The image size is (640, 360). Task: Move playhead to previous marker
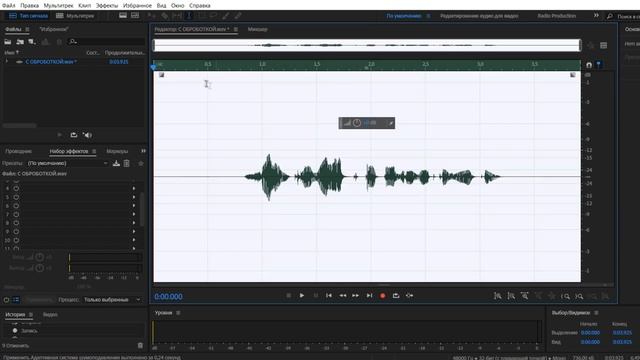click(x=329, y=296)
